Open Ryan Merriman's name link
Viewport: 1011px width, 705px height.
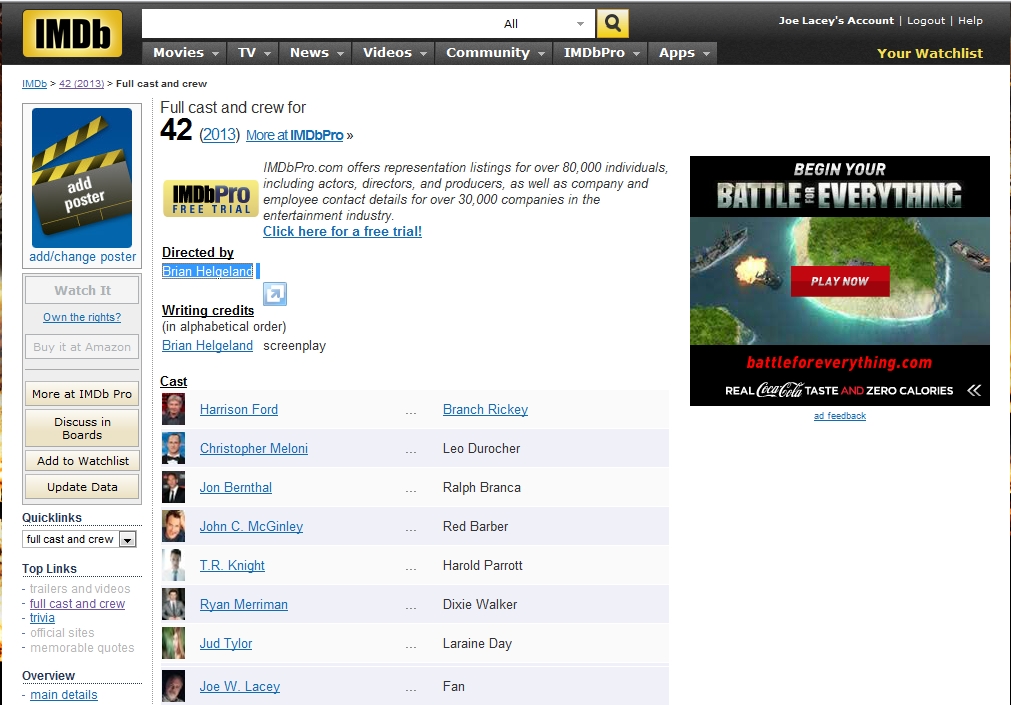tap(244, 604)
